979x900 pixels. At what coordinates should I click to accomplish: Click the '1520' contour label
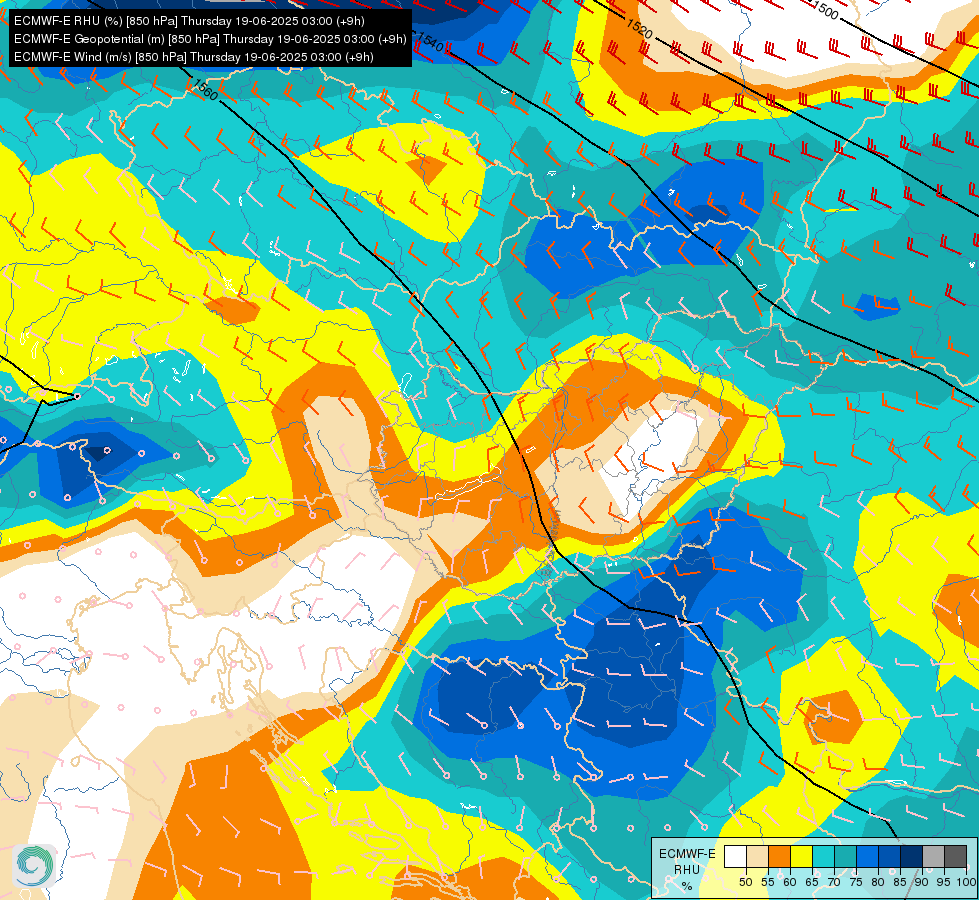(x=639, y=27)
